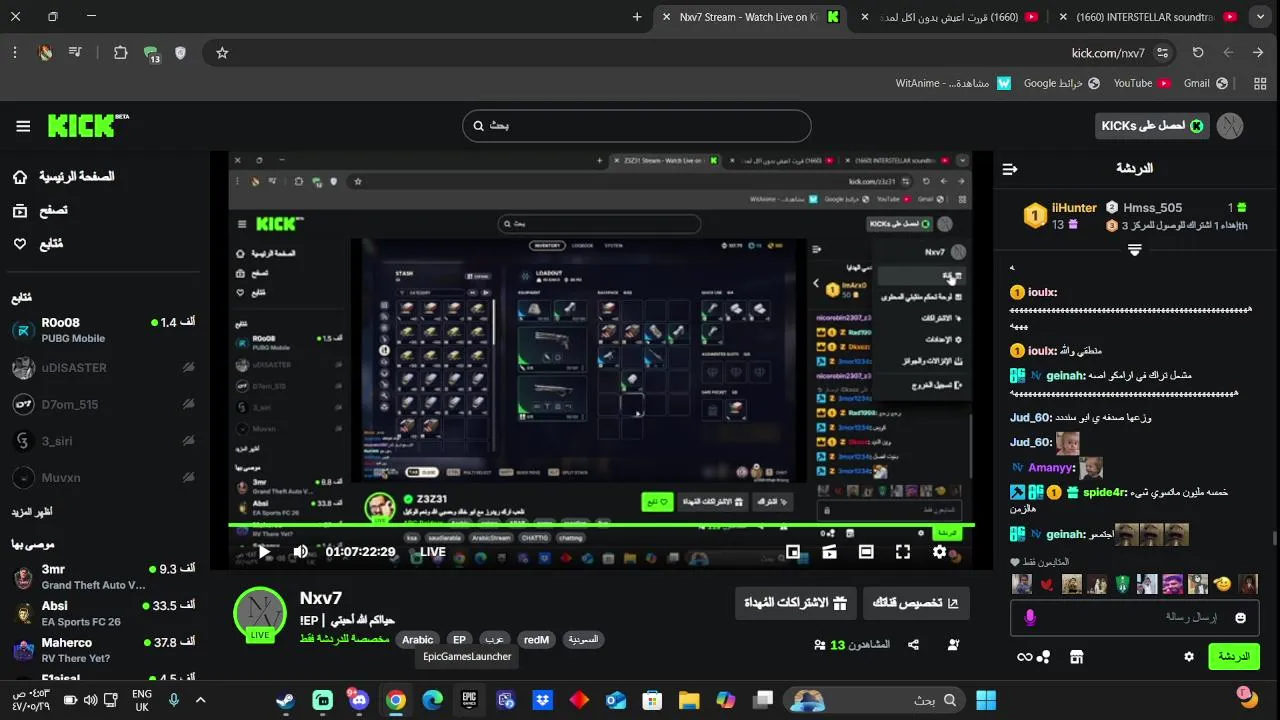Image resolution: width=1280 pixels, height=720 pixels.
Task: Play the stream video
Action: click(264, 551)
